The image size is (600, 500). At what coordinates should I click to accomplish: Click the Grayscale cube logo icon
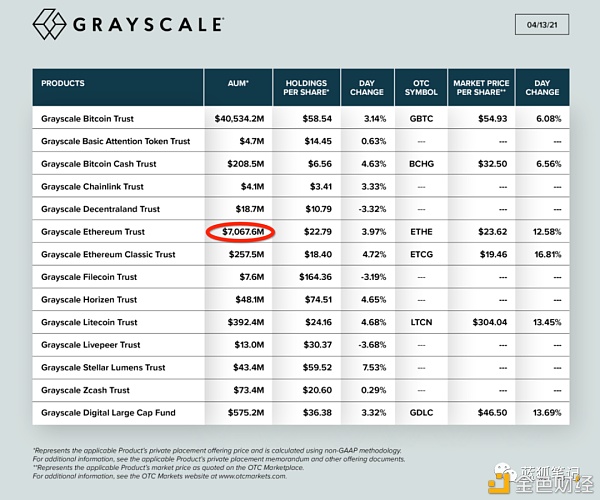point(49,24)
